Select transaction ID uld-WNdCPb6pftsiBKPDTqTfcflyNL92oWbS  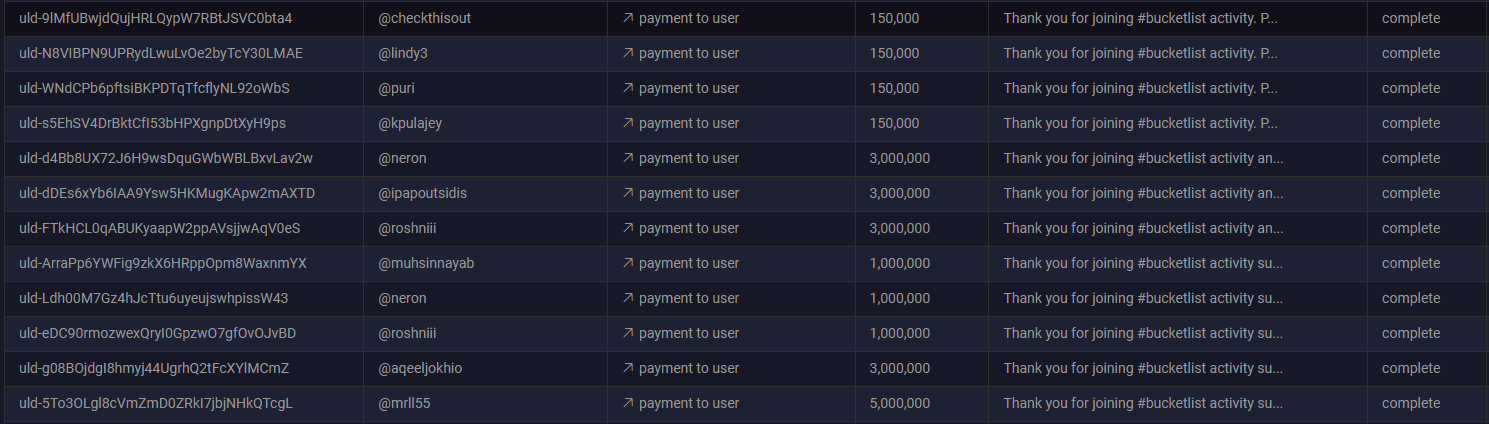pyautogui.click(x=154, y=88)
